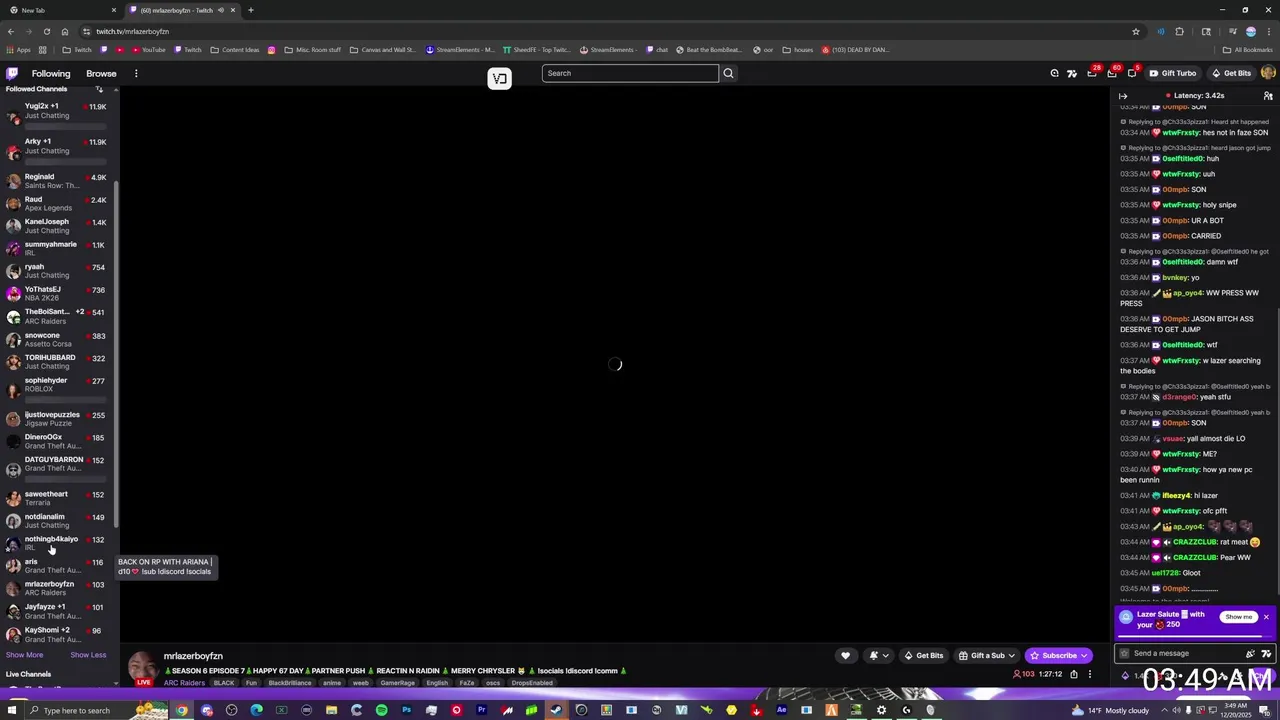Open Reginald's Saints Row channel
The image size is (1280, 720).
[x=59, y=181]
